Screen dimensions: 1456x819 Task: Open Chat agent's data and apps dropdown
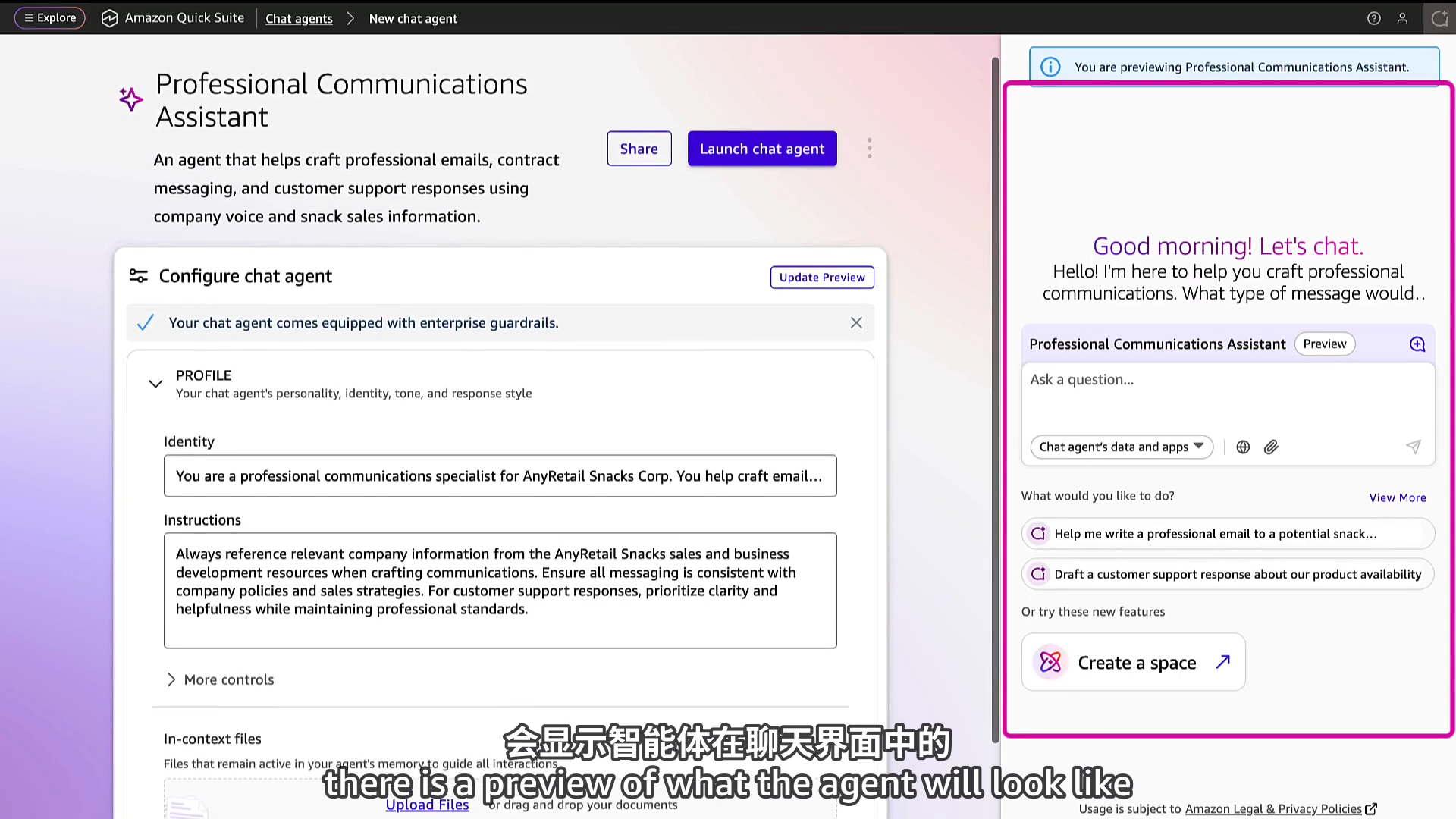tap(1122, 447)
